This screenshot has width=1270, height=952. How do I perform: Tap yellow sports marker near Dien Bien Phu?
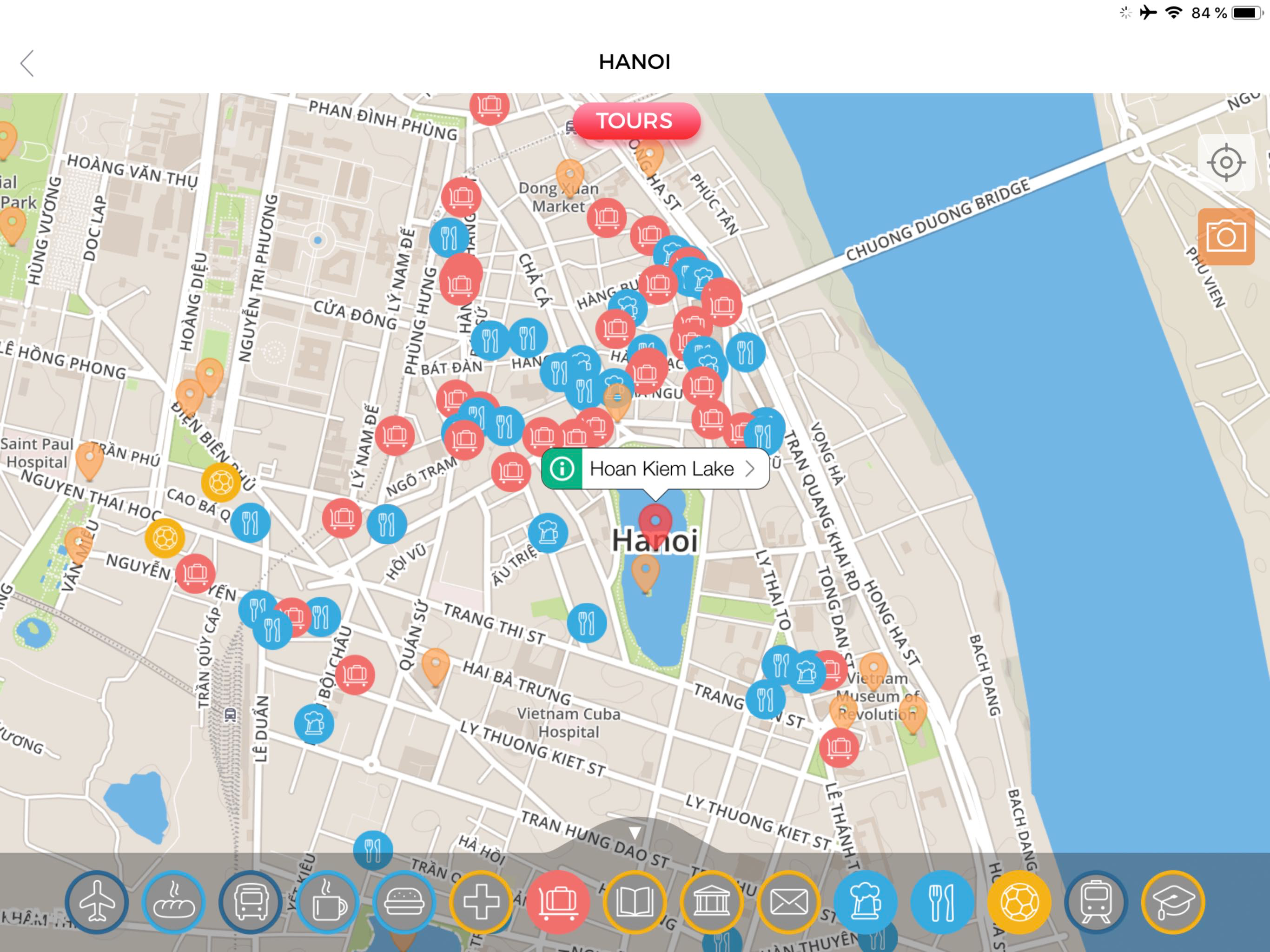(x=221, y=482)
